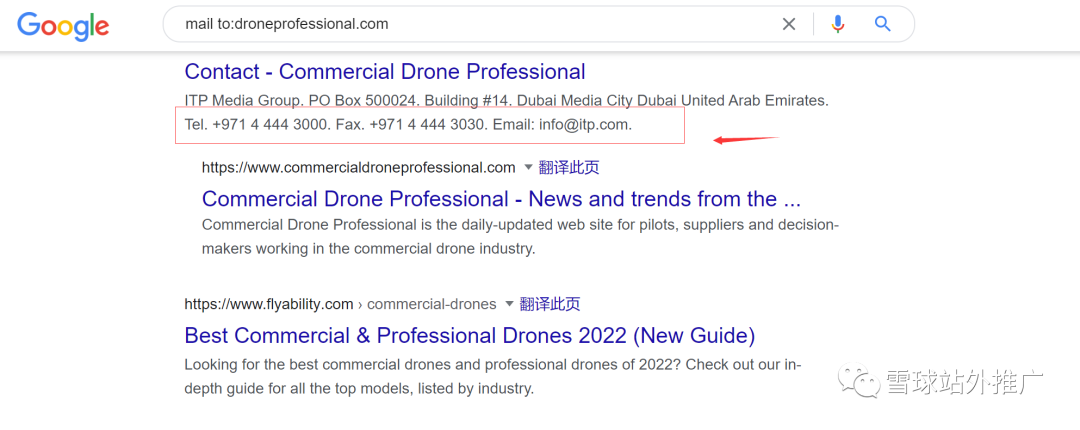Clear the search query with X icon

tap(789, 24)
